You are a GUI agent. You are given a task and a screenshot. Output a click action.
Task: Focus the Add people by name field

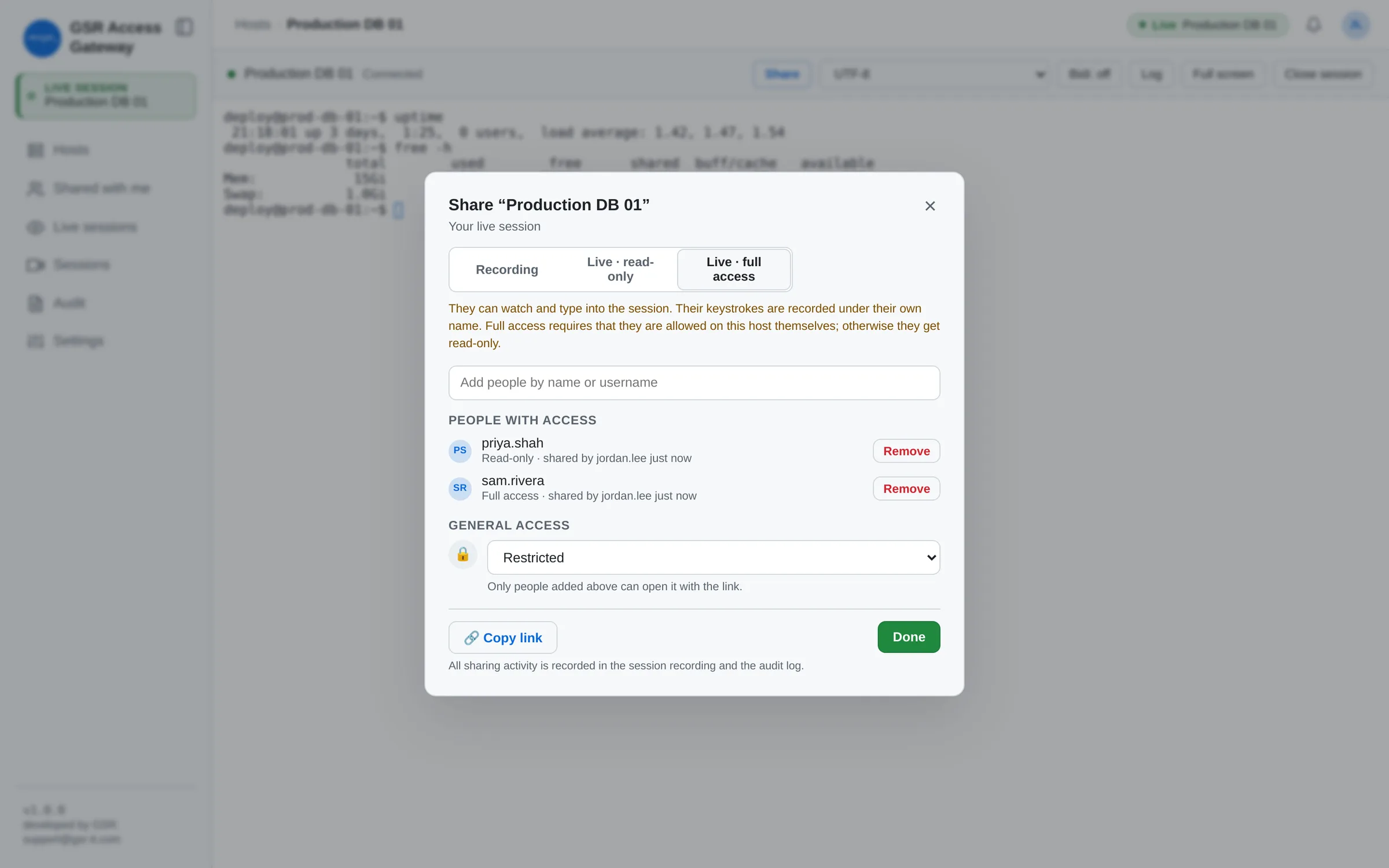694,382
